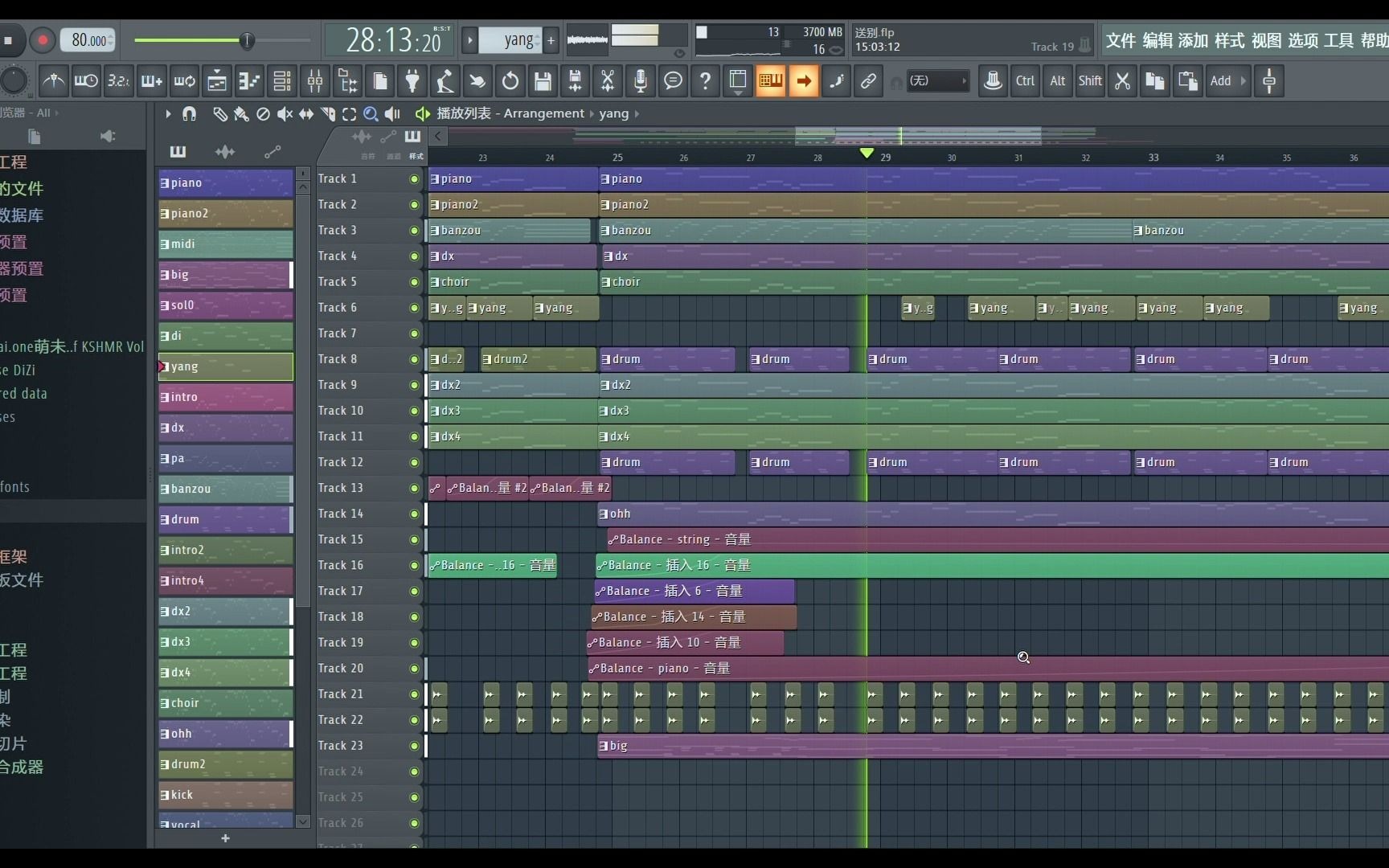Viewport: 1389px width, 868px height.
Task: Open the 添加 menu
Action: (x=1194, y=41)
